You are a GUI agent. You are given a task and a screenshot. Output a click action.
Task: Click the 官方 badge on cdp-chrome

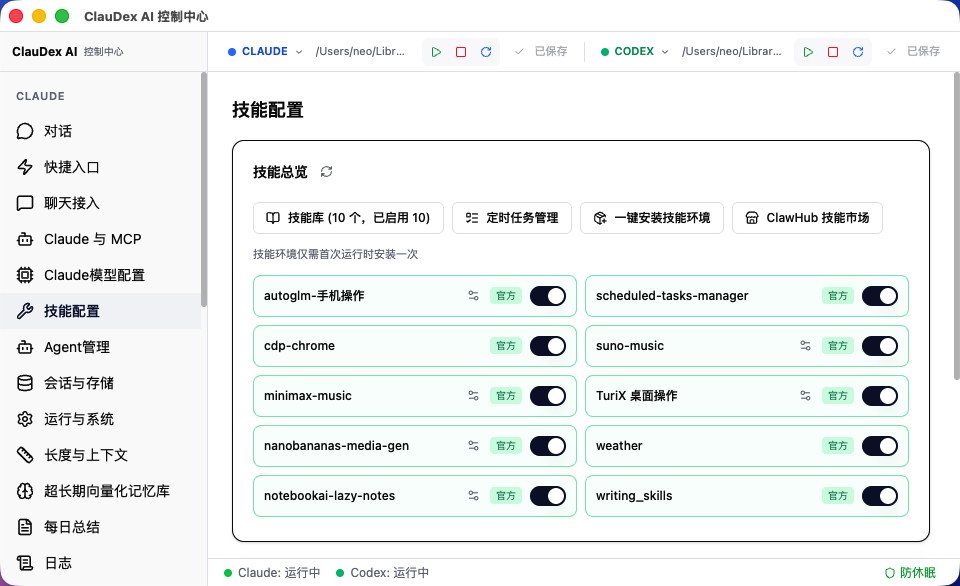[x=506, y=346]
